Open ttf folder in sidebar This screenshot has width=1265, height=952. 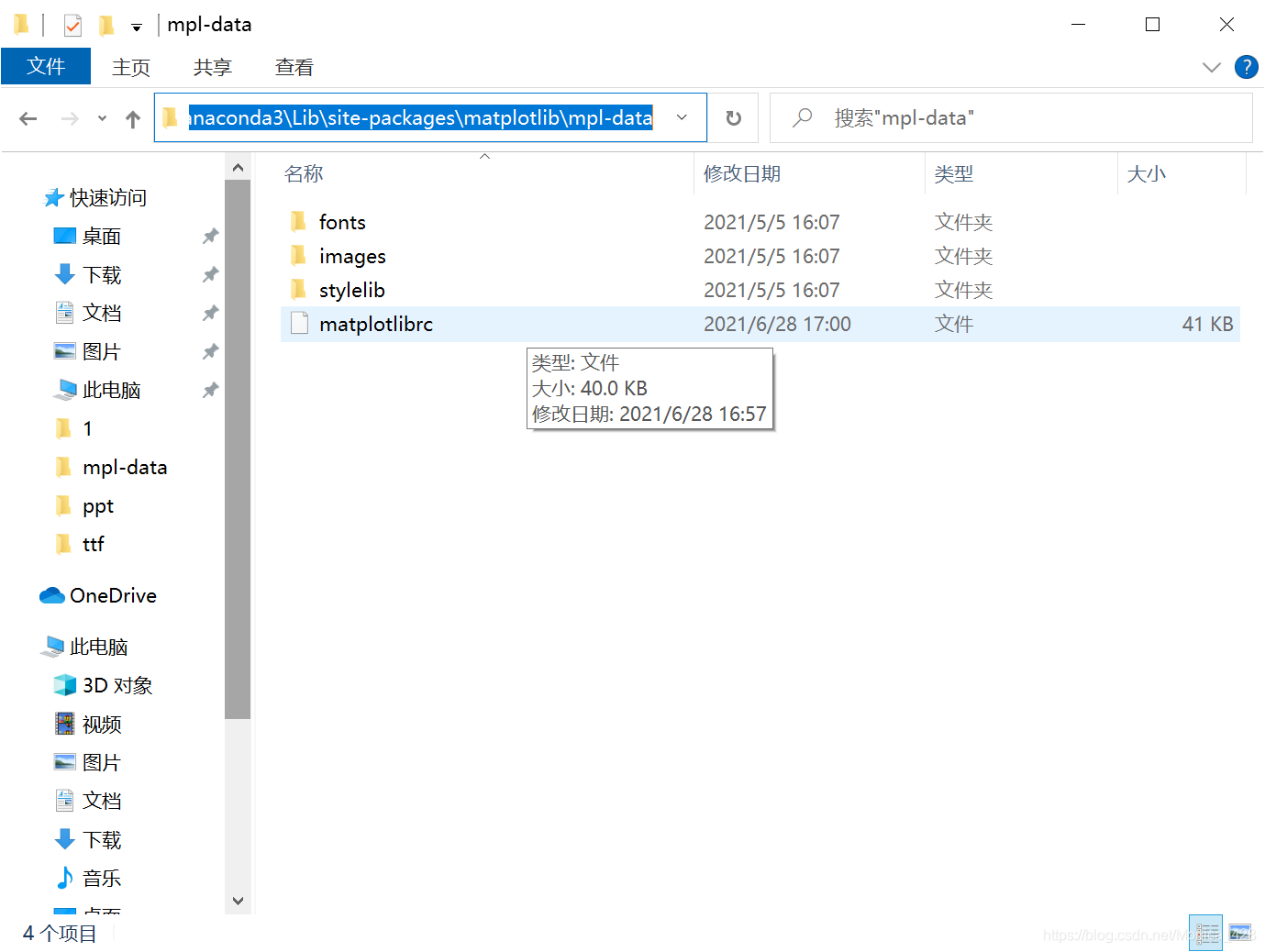[x=93, y=545]
